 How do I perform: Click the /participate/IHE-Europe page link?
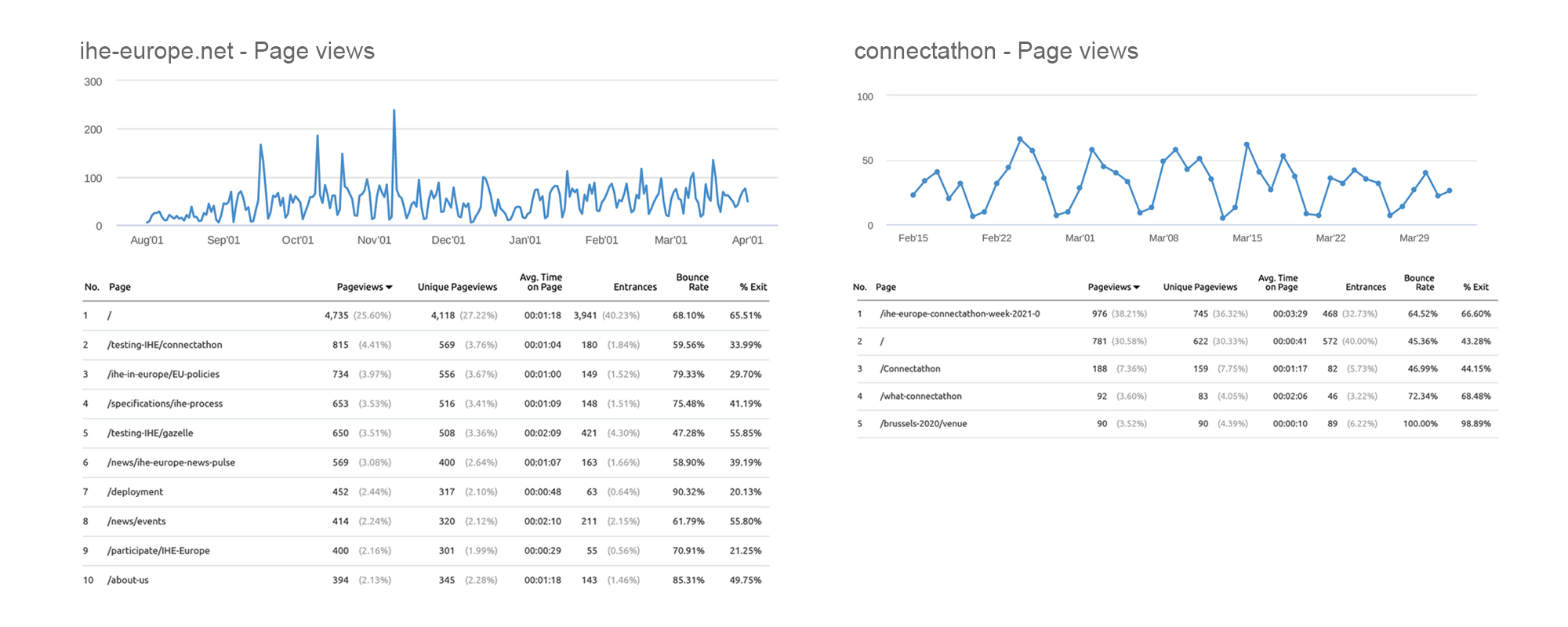pos(158,551)
